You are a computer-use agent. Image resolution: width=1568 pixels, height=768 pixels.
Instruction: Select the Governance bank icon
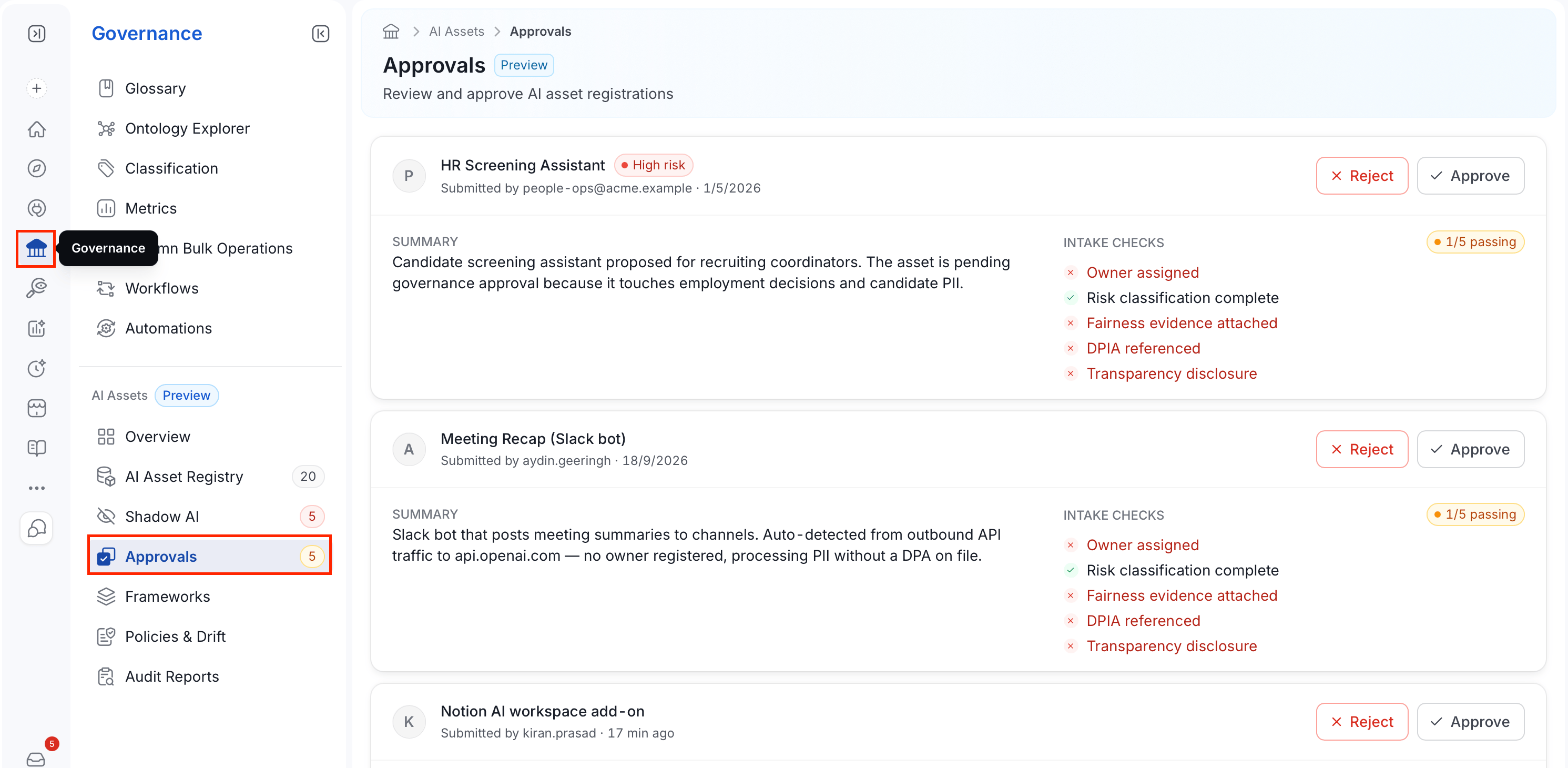[x=36, y=248]
